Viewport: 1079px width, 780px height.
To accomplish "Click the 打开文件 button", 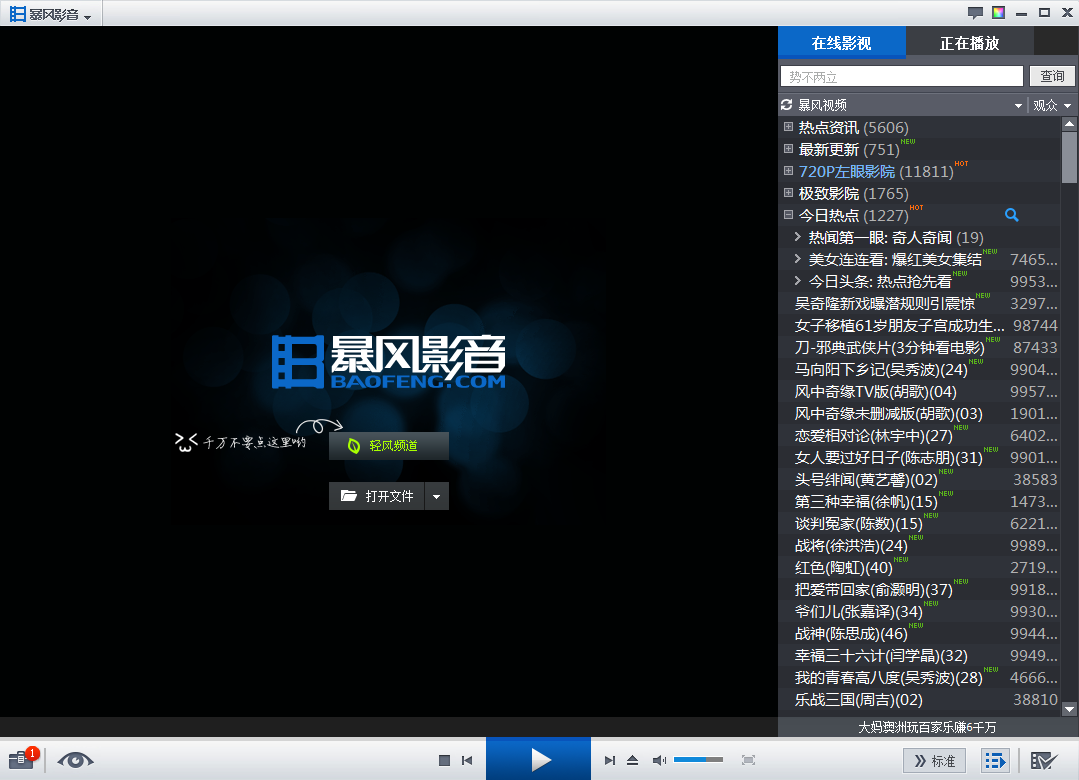I will tap(376, 496).
